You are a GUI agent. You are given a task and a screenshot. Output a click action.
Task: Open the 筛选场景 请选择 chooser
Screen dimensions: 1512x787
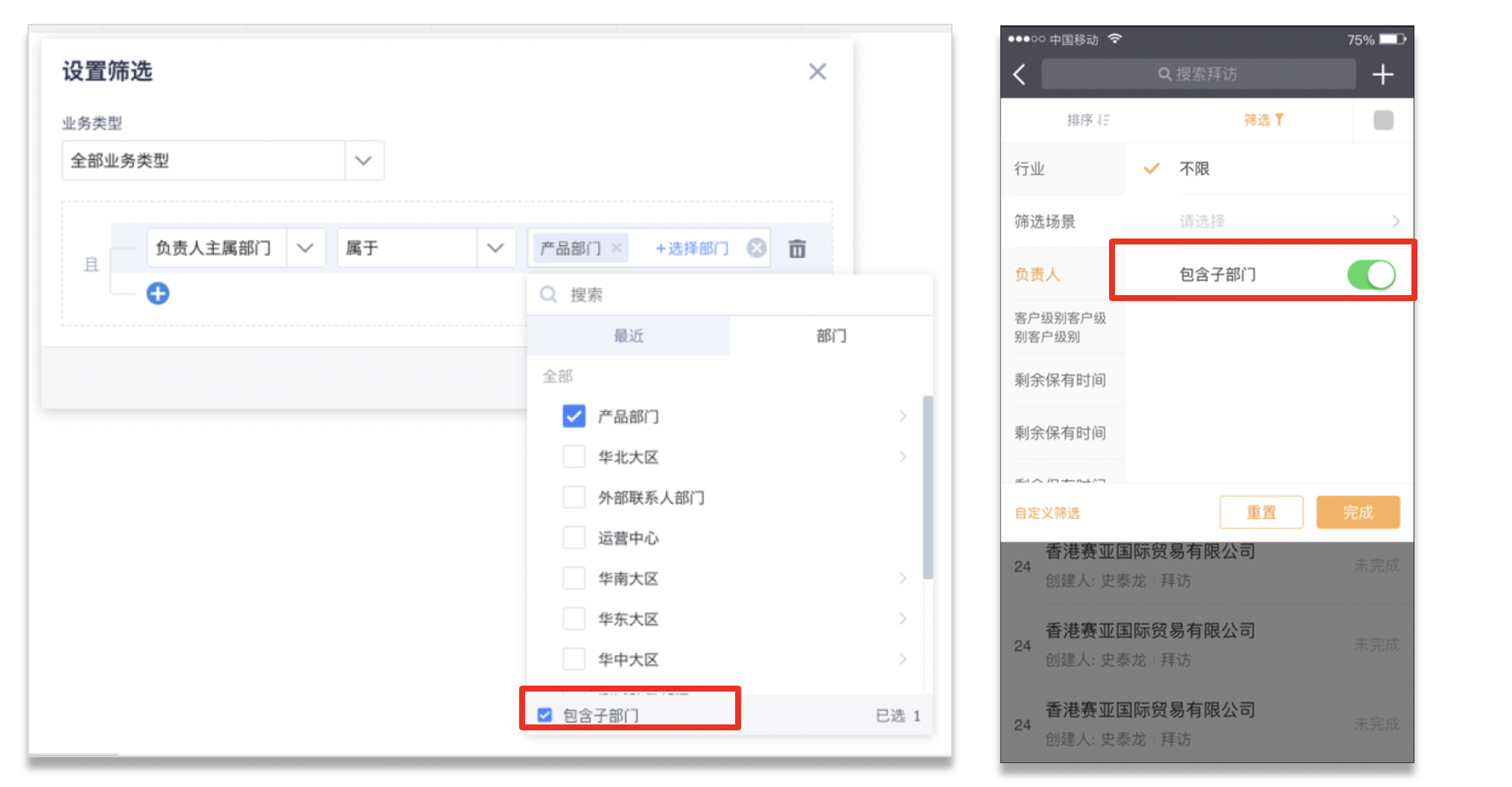(x=1289, y=221)
